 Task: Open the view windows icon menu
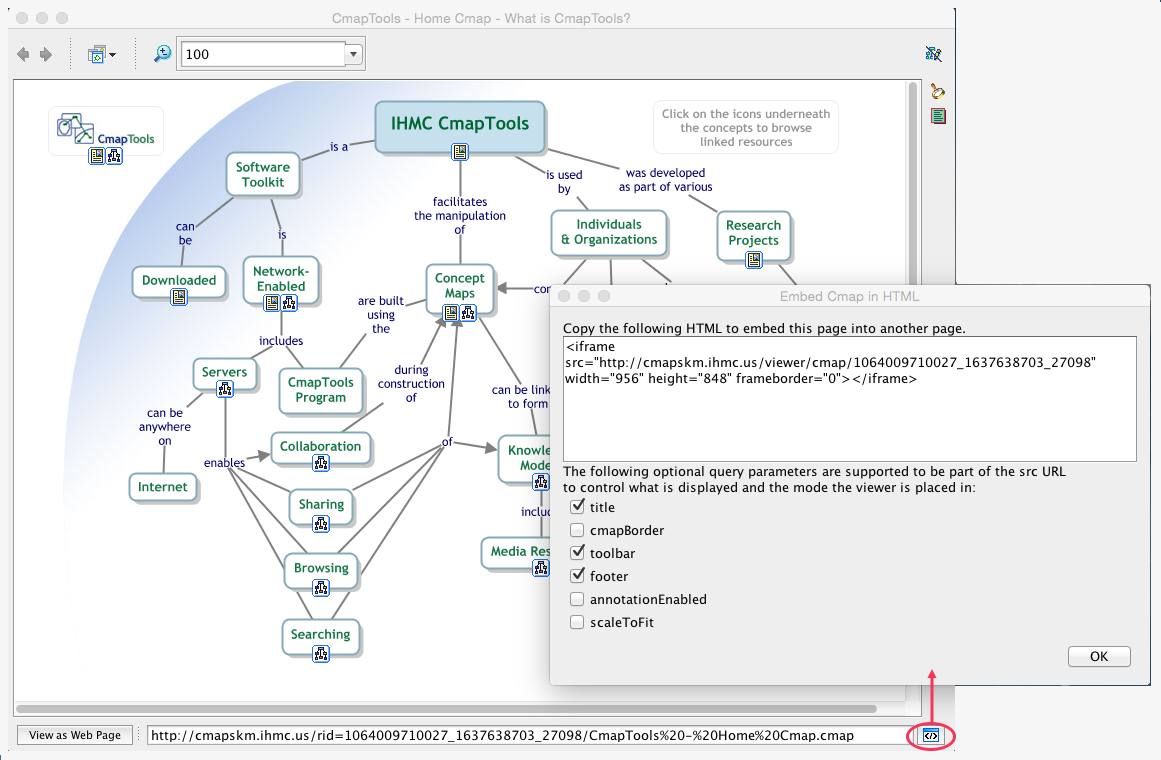click(x=101, y=54)
